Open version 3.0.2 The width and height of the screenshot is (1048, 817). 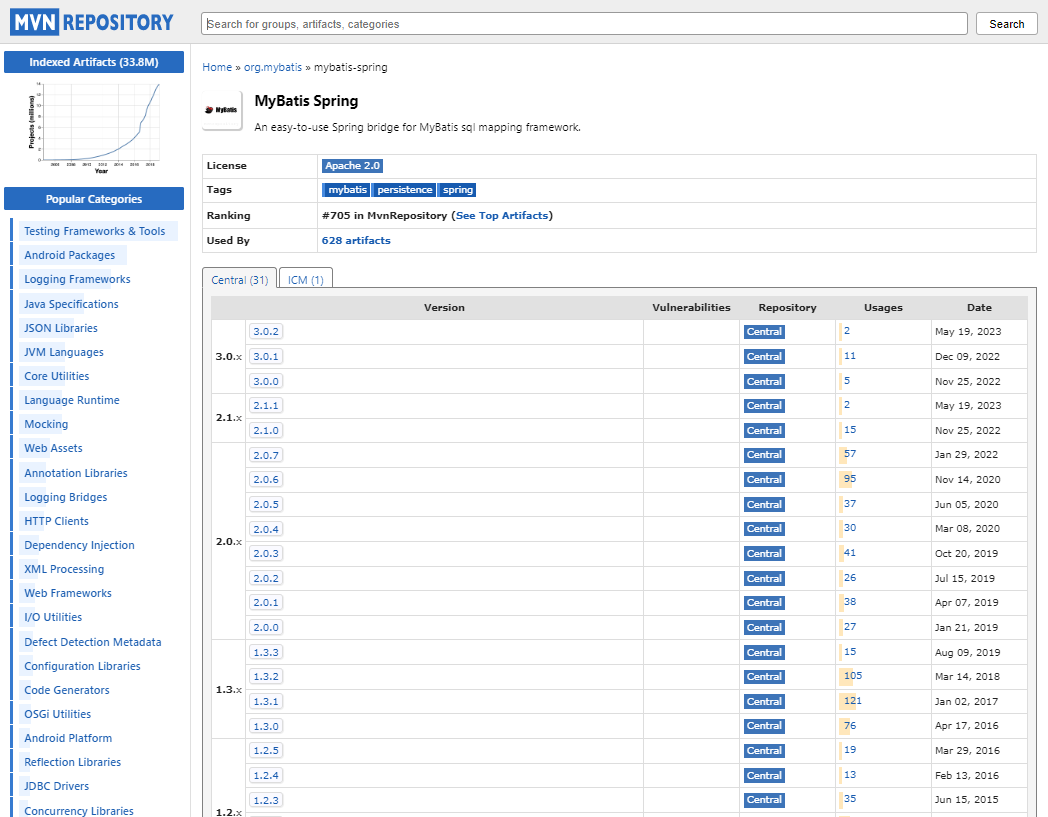tap(266, 332)
